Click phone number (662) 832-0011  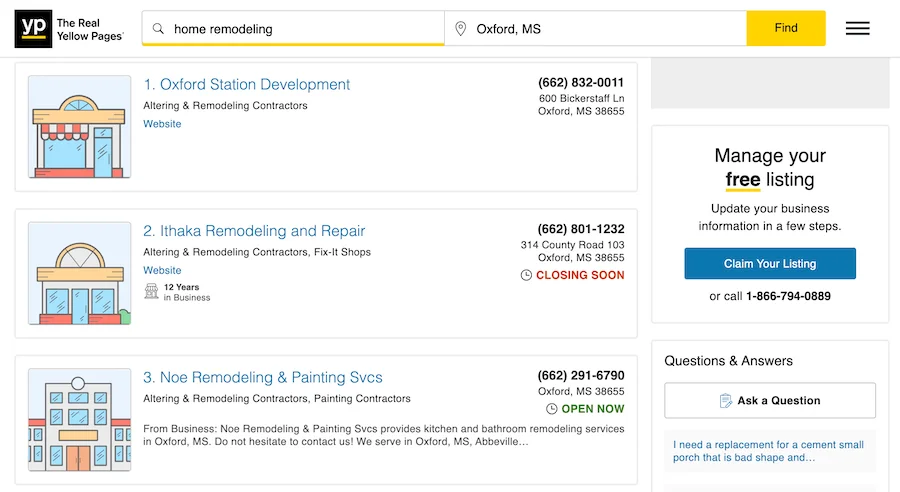(x=581, y=83)
